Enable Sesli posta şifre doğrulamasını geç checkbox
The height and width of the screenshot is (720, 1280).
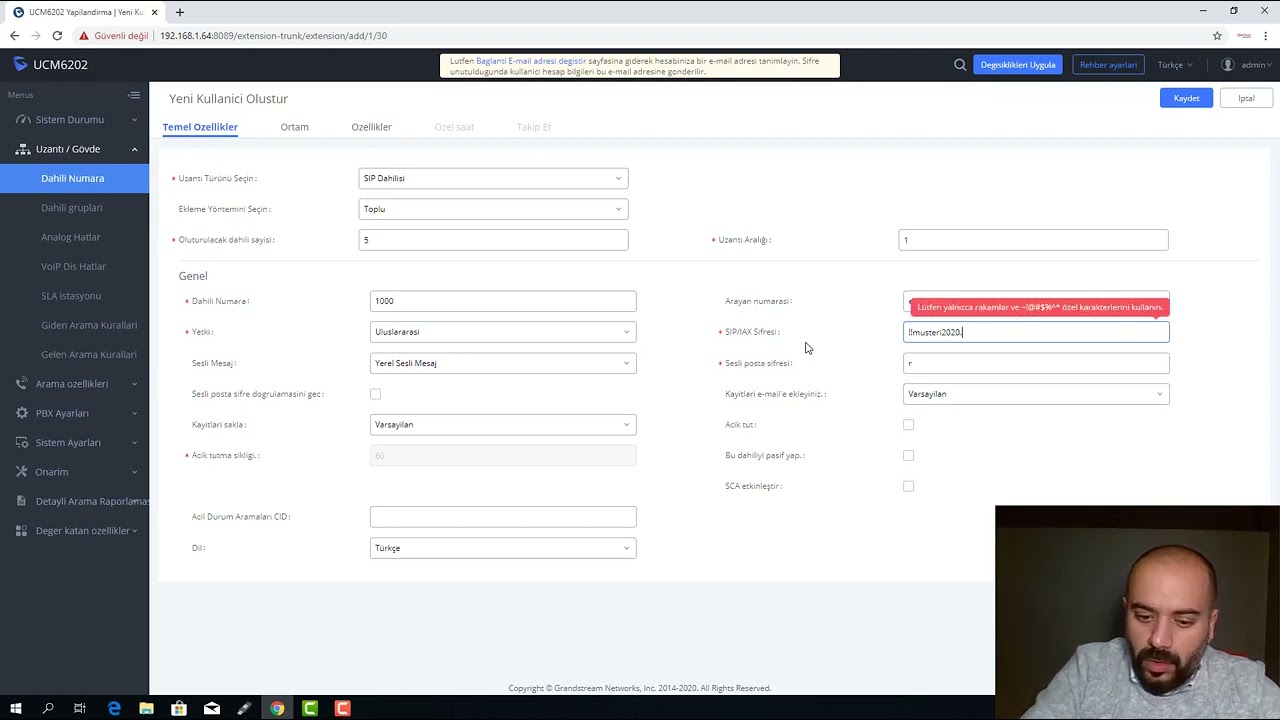tap(376, 394)
